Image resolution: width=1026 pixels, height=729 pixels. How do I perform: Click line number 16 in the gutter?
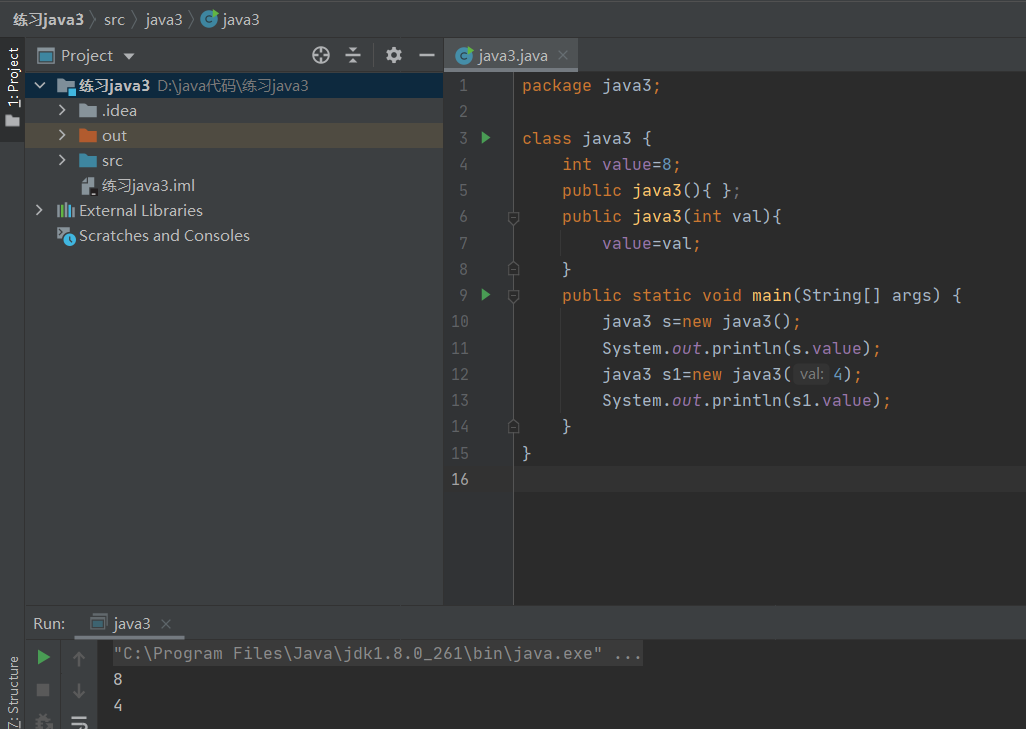click(460, 479)
